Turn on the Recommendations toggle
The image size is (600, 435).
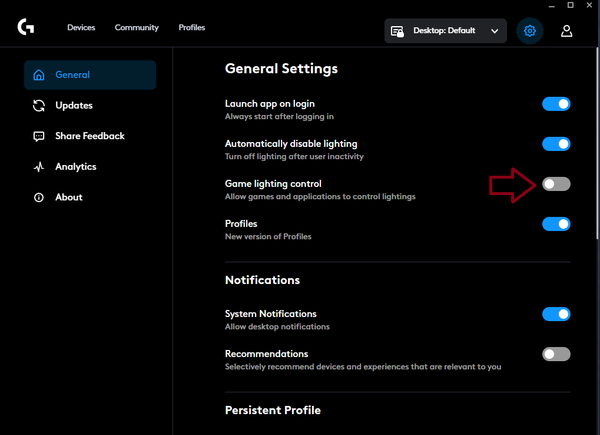556,354
